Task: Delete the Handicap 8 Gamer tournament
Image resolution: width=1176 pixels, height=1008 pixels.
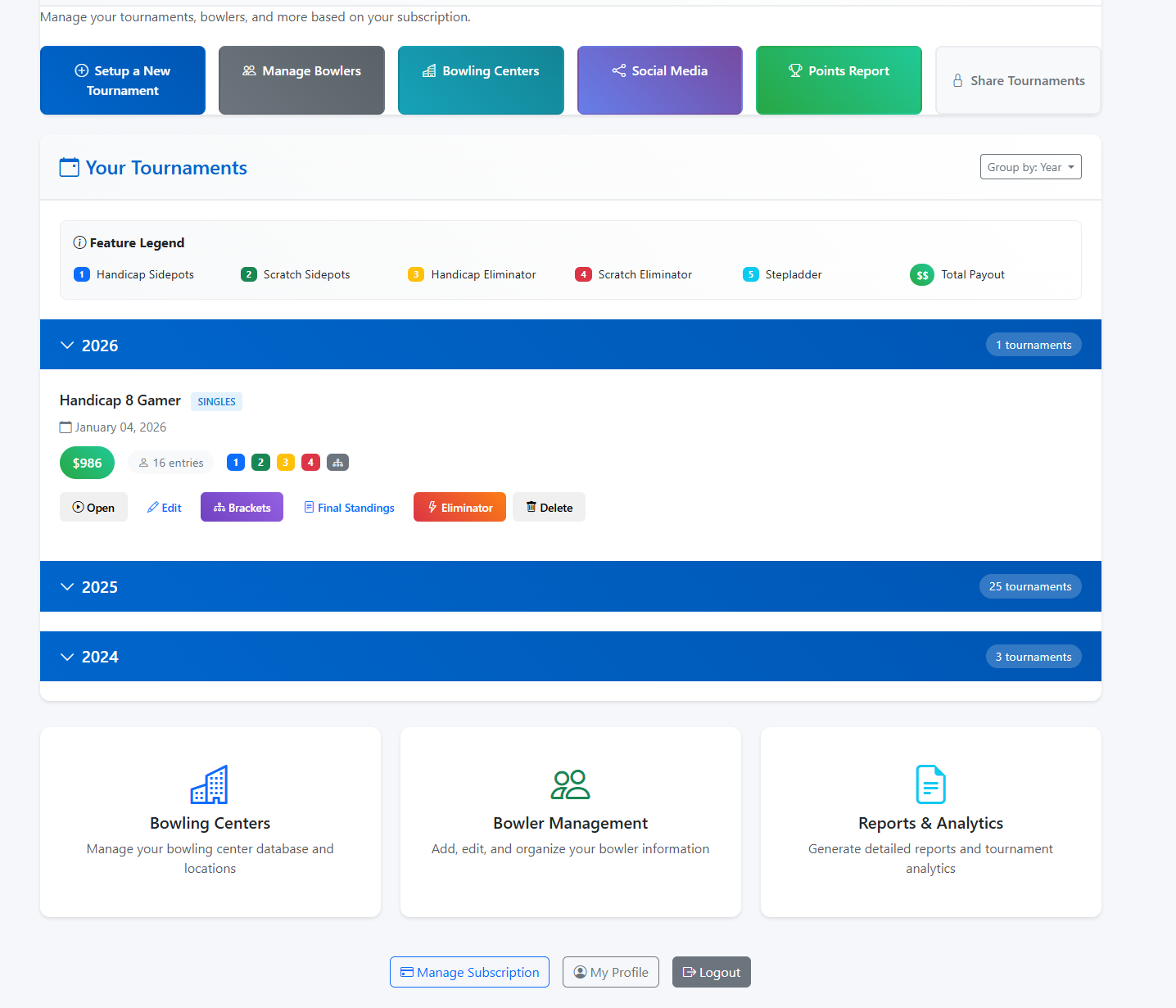Action: [549, 508]
